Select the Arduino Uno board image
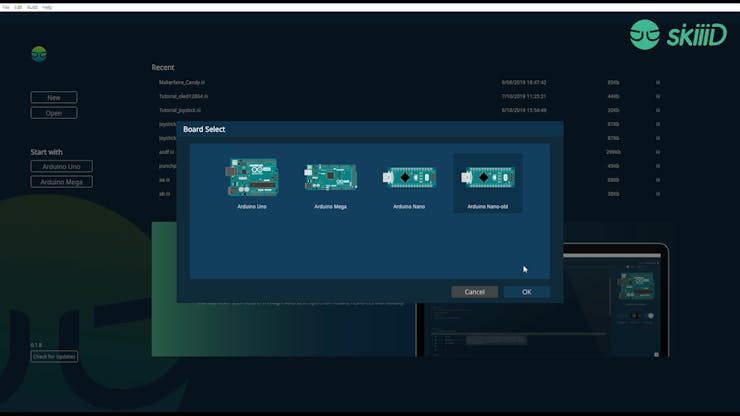This screenshot has width=740, height=416. click(x=253, y=177)
